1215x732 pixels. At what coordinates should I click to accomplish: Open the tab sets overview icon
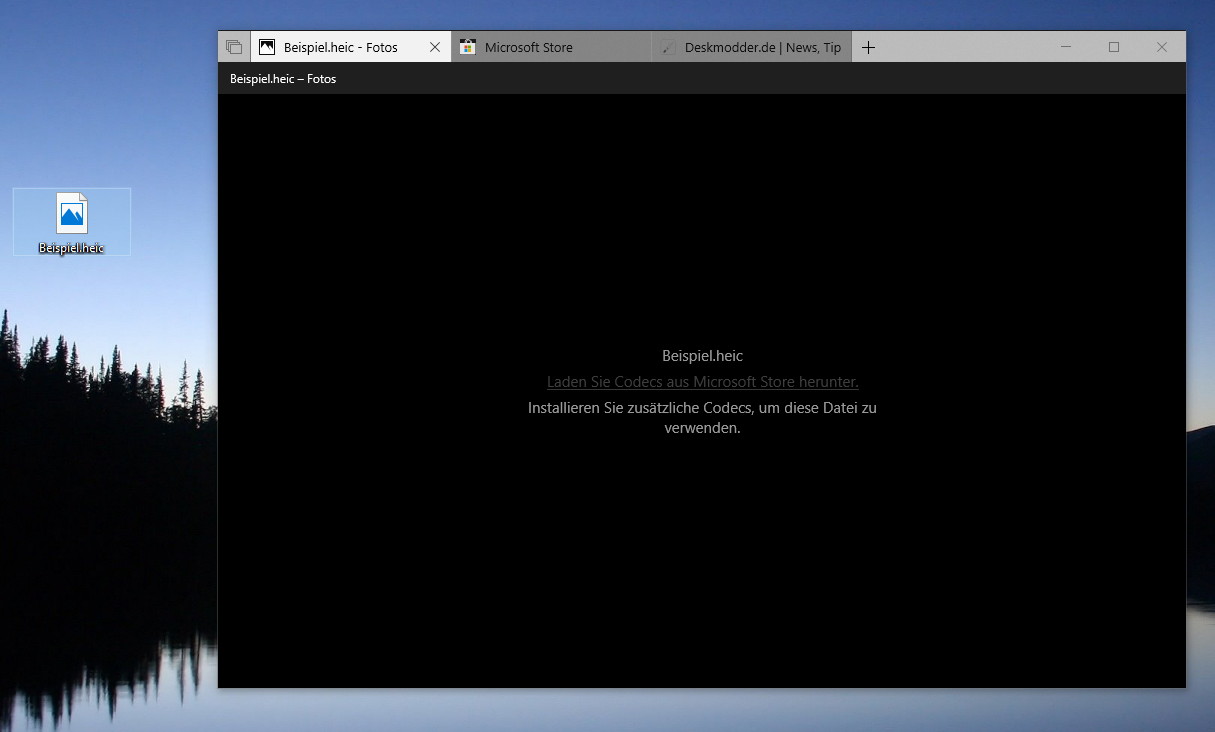coord(234,47)
